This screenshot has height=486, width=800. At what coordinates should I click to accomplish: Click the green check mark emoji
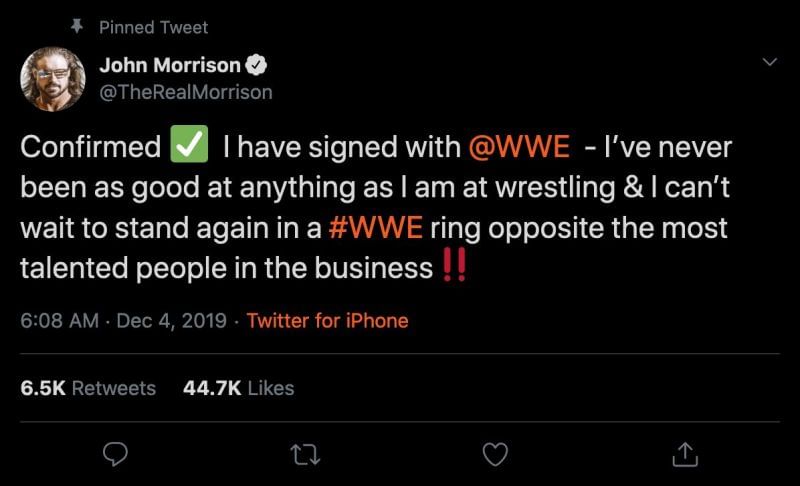pos(190,147)
